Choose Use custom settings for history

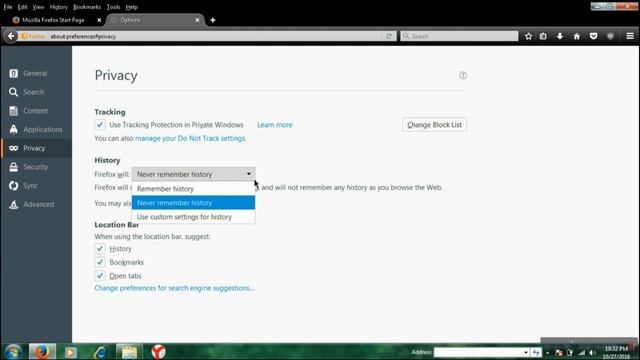click(193, 217)
